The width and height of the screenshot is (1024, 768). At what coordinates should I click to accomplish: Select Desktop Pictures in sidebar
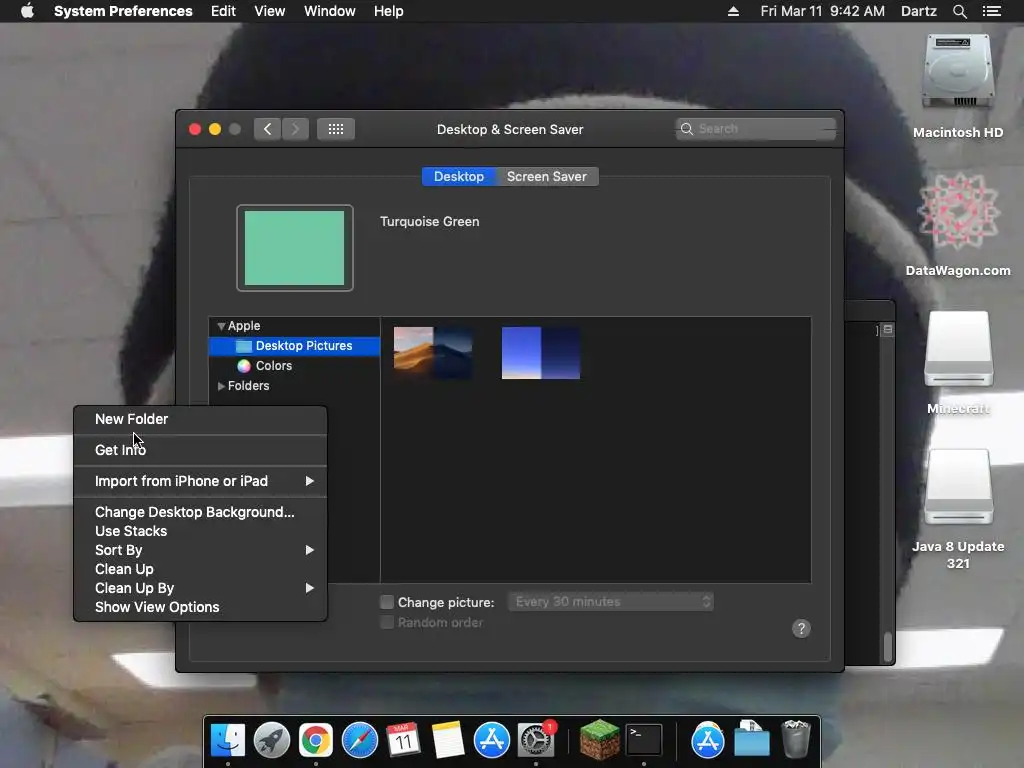pos(294,345)
